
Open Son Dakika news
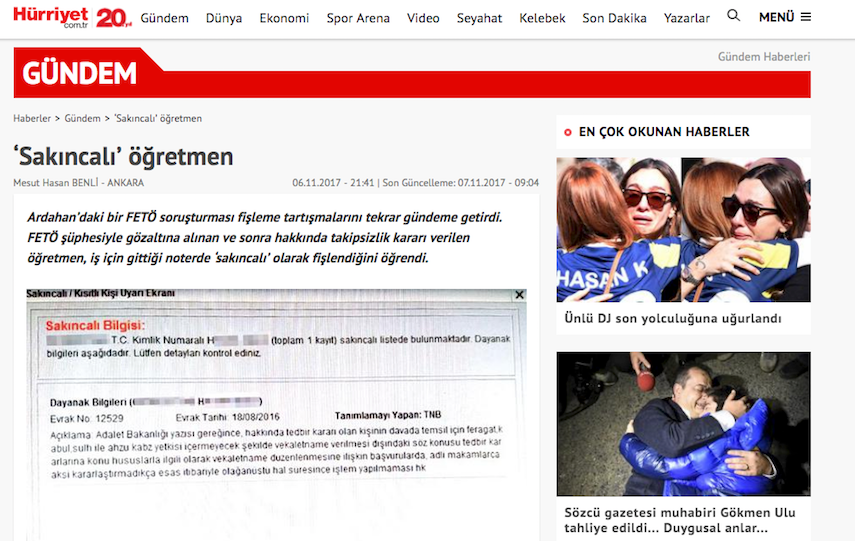614,18
